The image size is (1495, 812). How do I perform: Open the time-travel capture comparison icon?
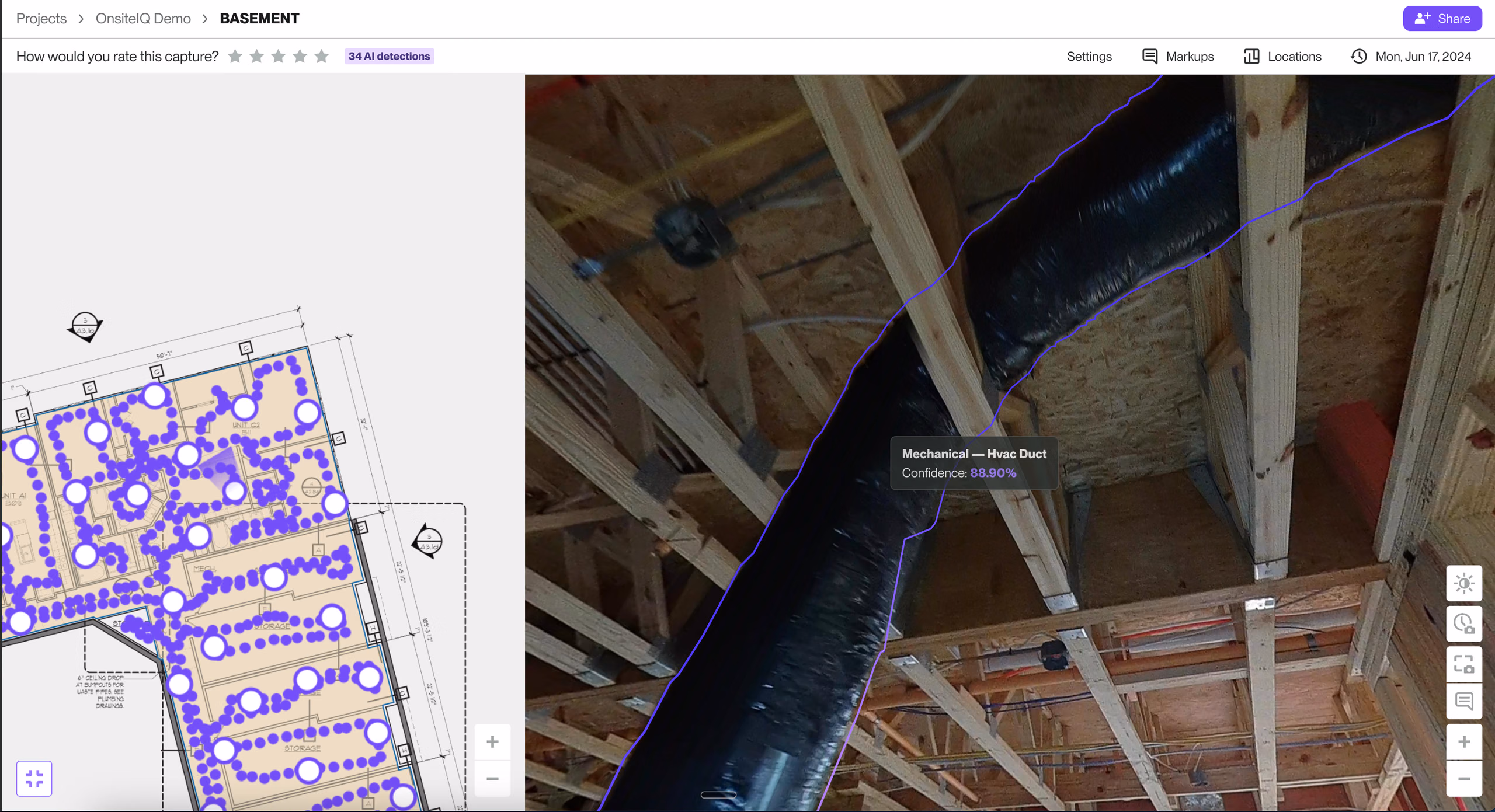click(1464, 623)
